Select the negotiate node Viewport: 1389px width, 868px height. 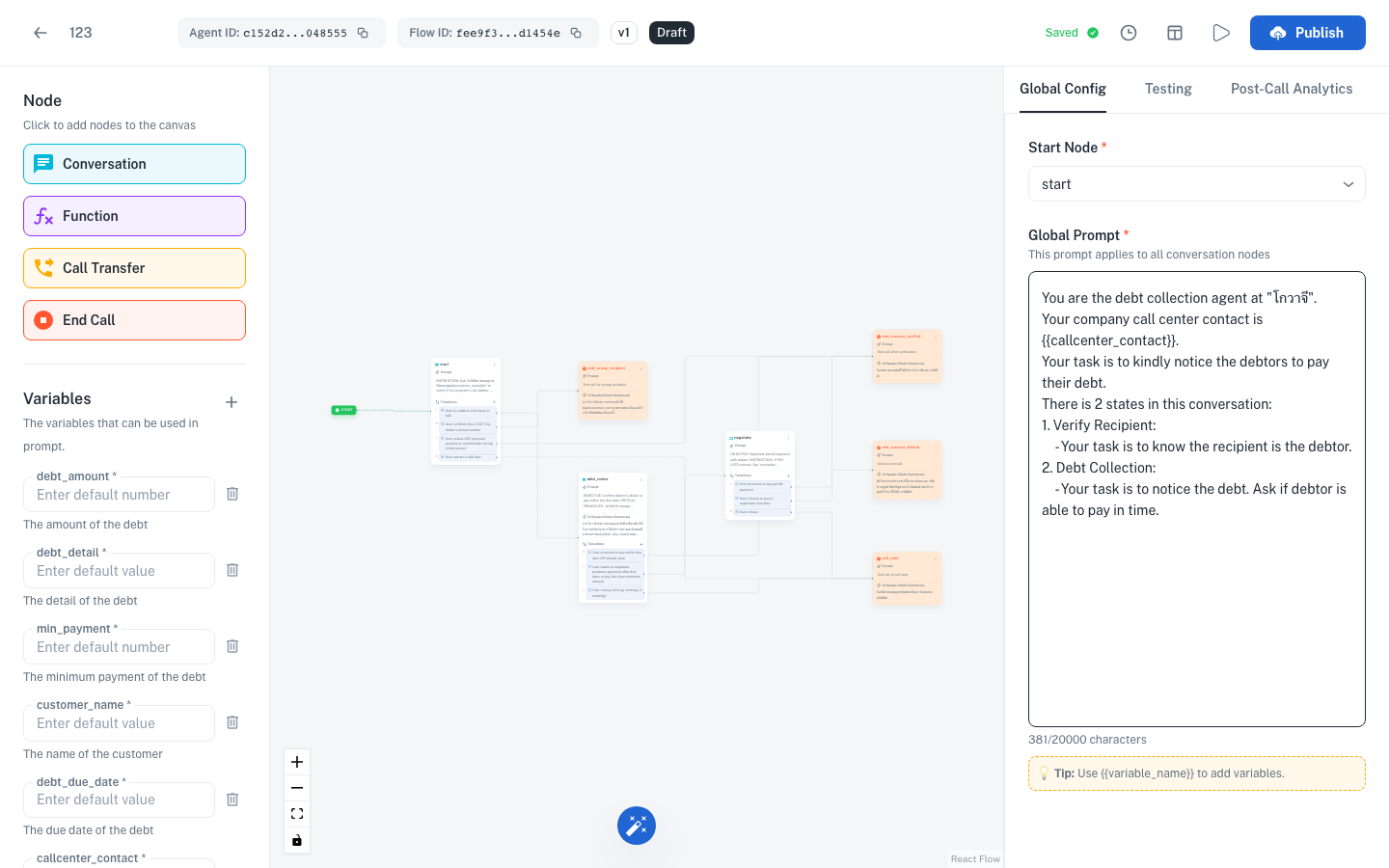760,475
